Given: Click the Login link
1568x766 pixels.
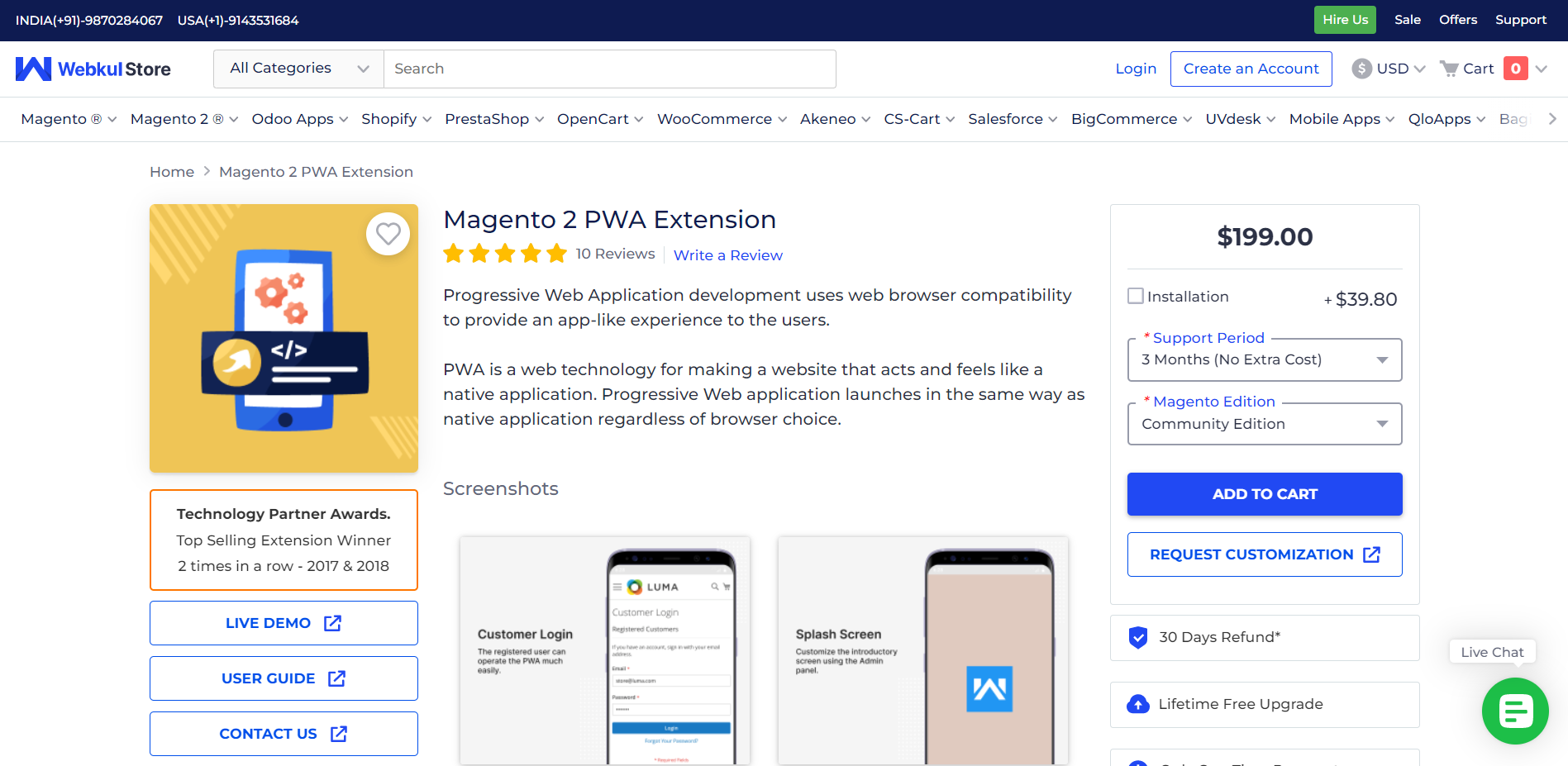Looking at the screenshot, I should point(1136,69).
